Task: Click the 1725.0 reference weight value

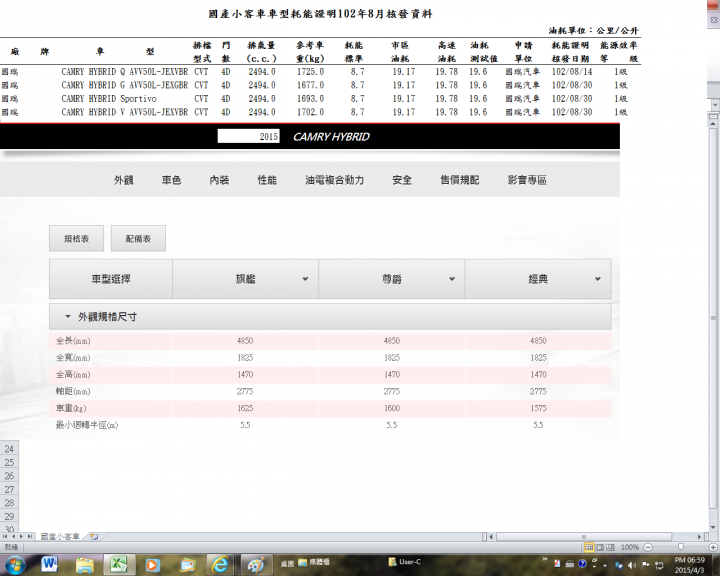Action: point(310,72)
